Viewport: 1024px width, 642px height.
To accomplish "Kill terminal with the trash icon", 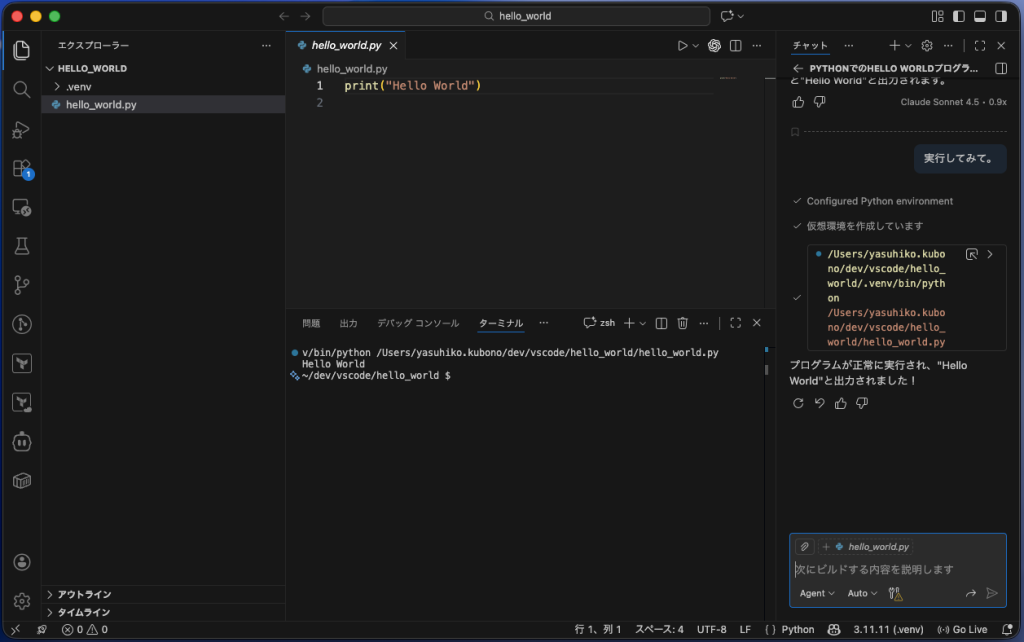I will 683,323.
